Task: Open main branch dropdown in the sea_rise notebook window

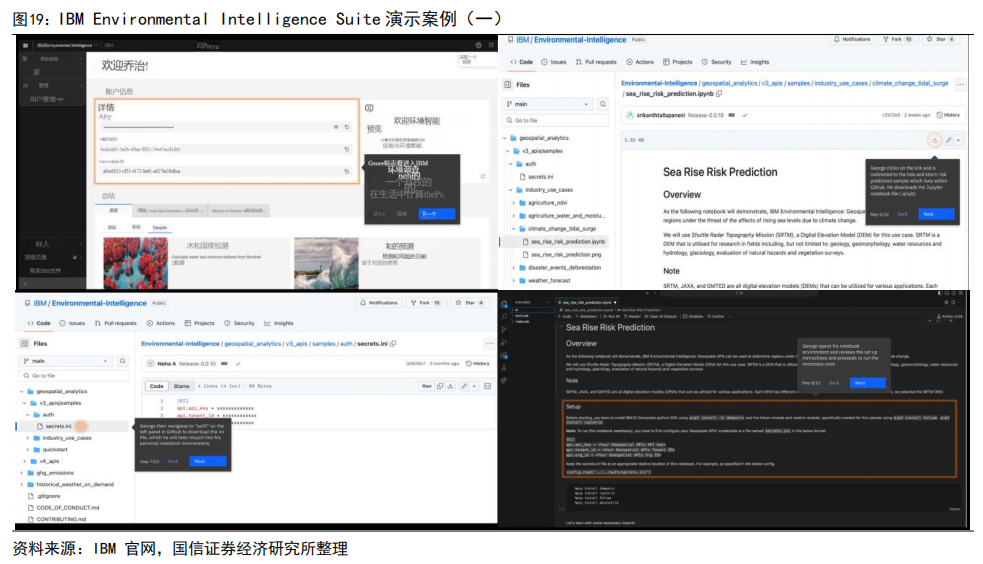Action: tap(547, 104)
